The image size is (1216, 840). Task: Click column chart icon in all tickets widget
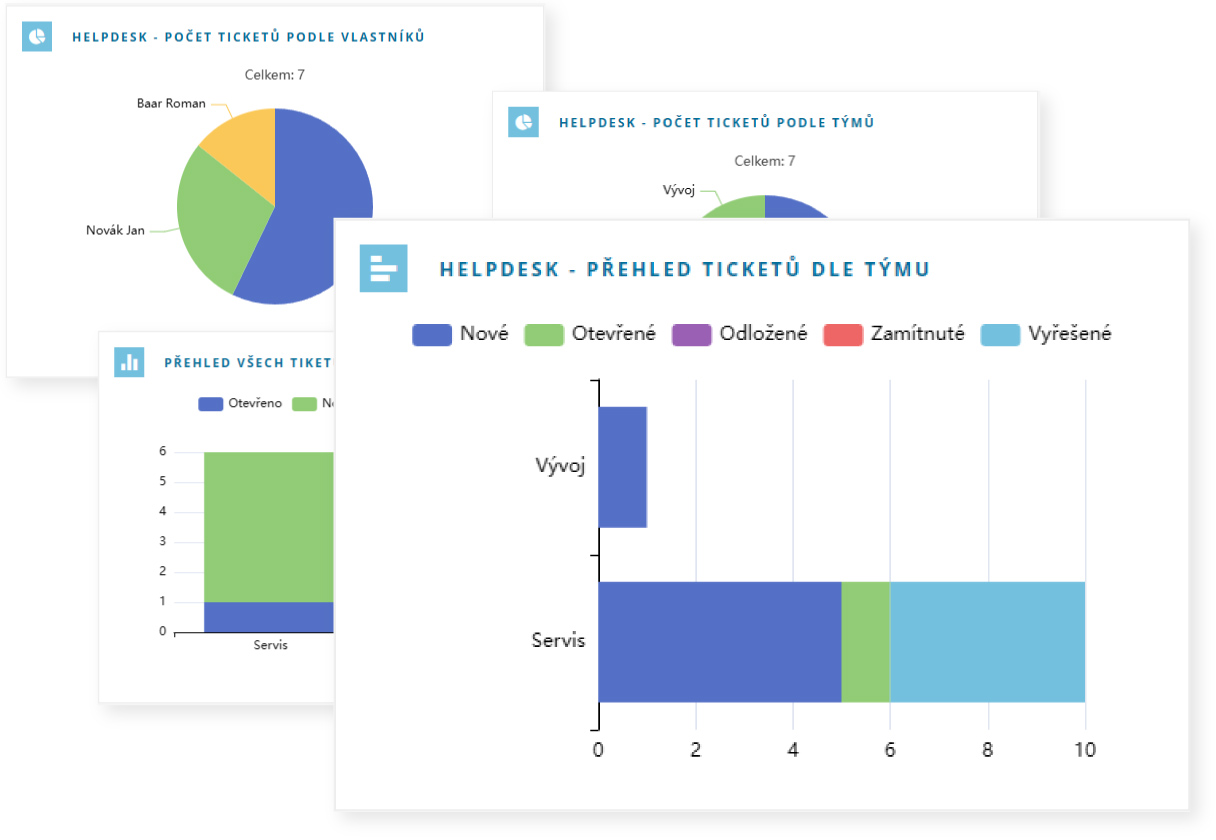point(129,362)
